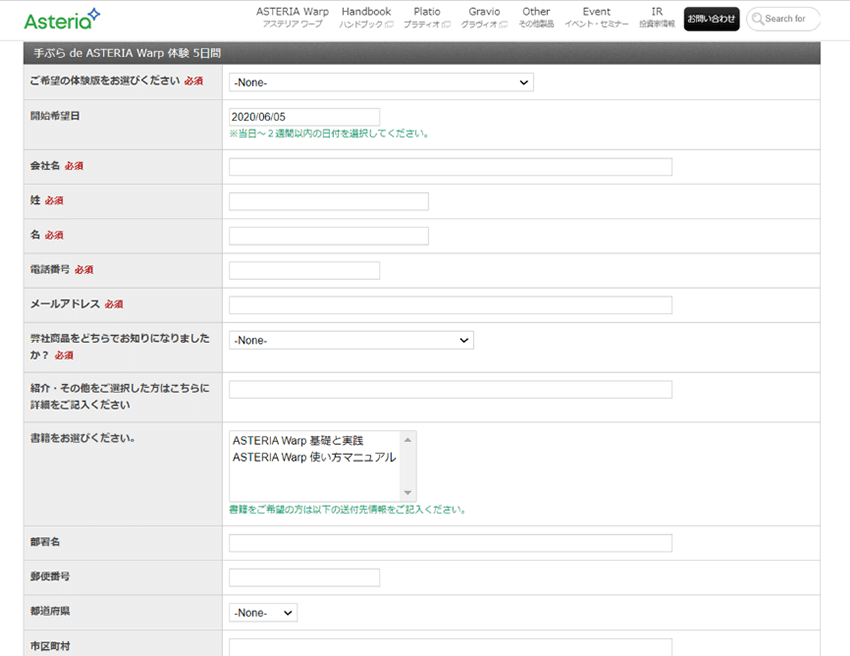Viewport: 850px width, 656px height.
Task: Click the 姓 last name field
Action: coord(329,201)
